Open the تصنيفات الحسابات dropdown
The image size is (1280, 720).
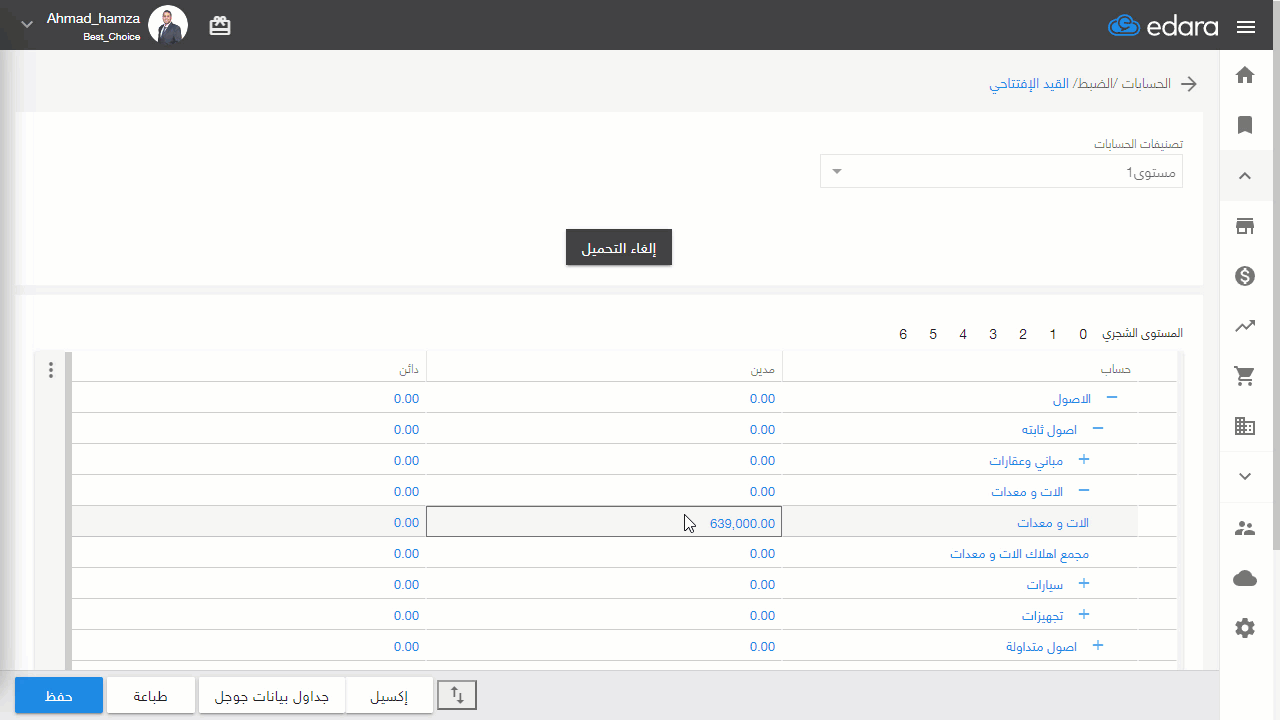click(1001, 172)
